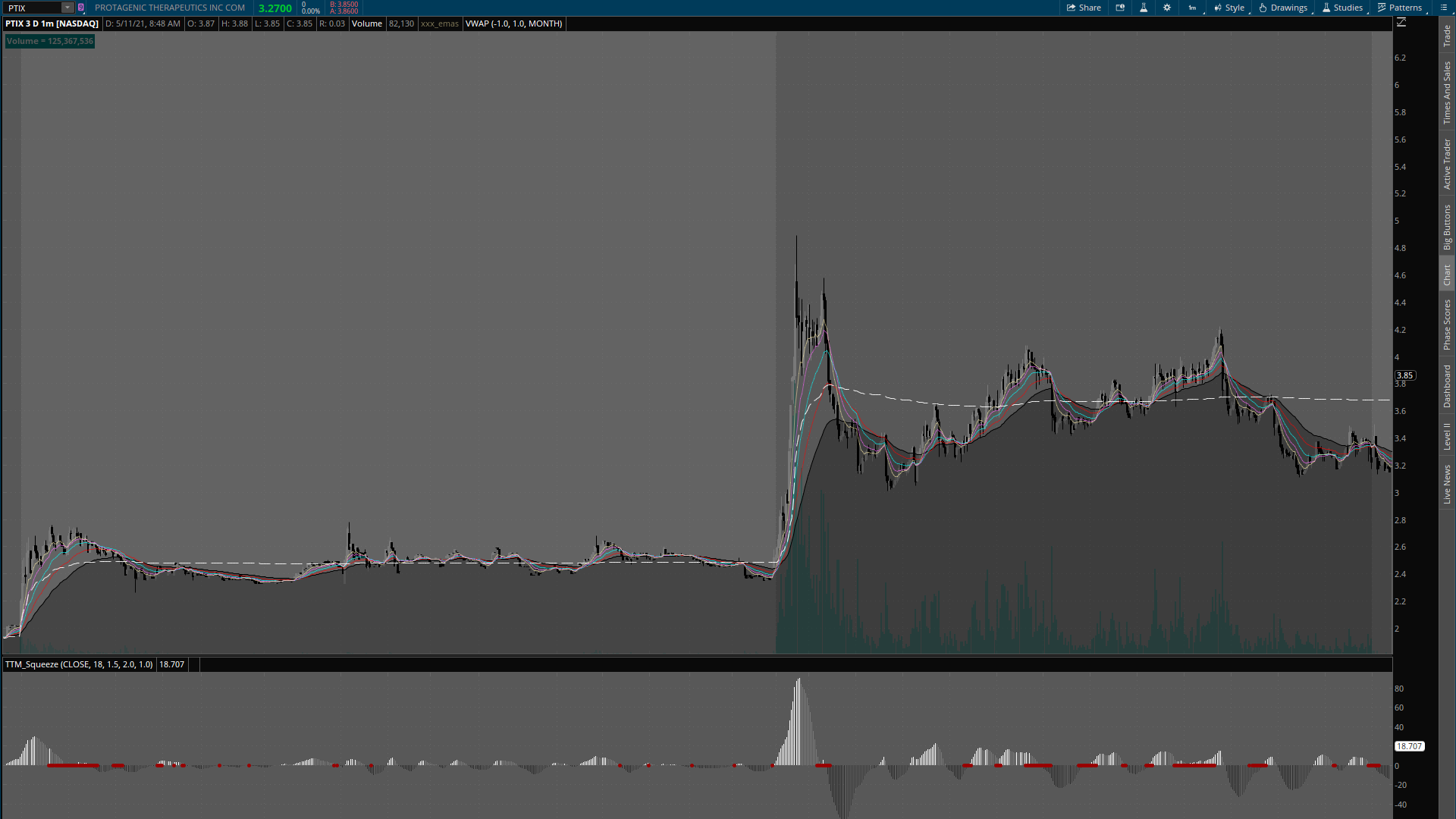Click the TTM_Squeeze study label
The height and width of the screenshot is (819, 1456).
pos(79,664)
